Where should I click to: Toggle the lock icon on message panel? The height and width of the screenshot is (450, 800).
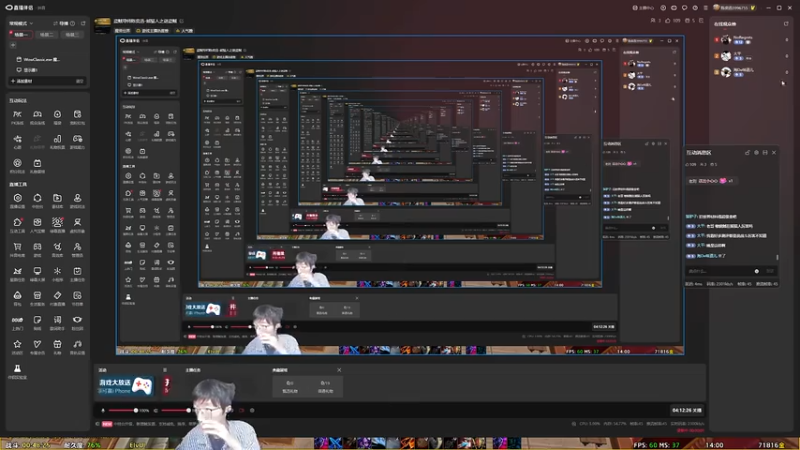(x=747, y=153)
